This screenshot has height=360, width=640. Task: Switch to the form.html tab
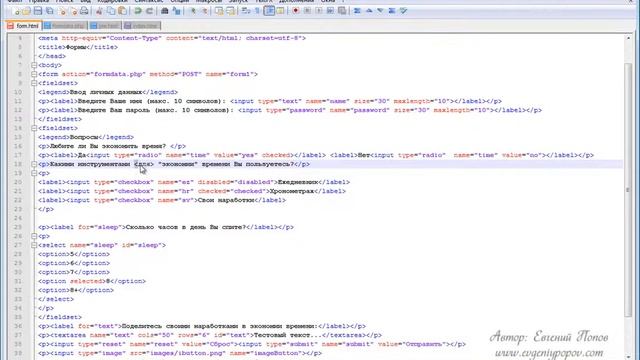24,26
